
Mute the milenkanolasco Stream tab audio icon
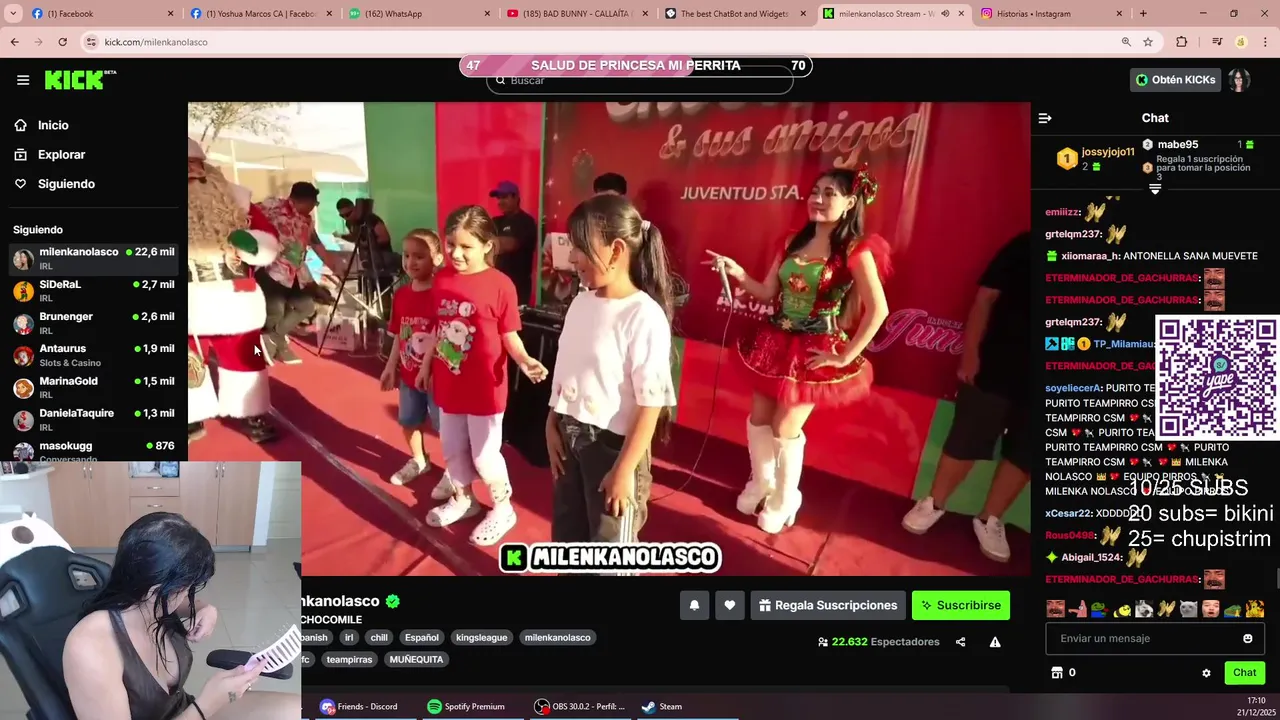coord(945,14)
